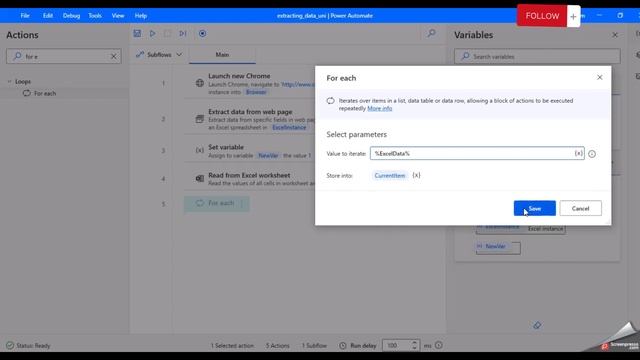Click the plus button beside FOLLOW
The width and height of the screenshot is (640, 360).
pos(573,16)
